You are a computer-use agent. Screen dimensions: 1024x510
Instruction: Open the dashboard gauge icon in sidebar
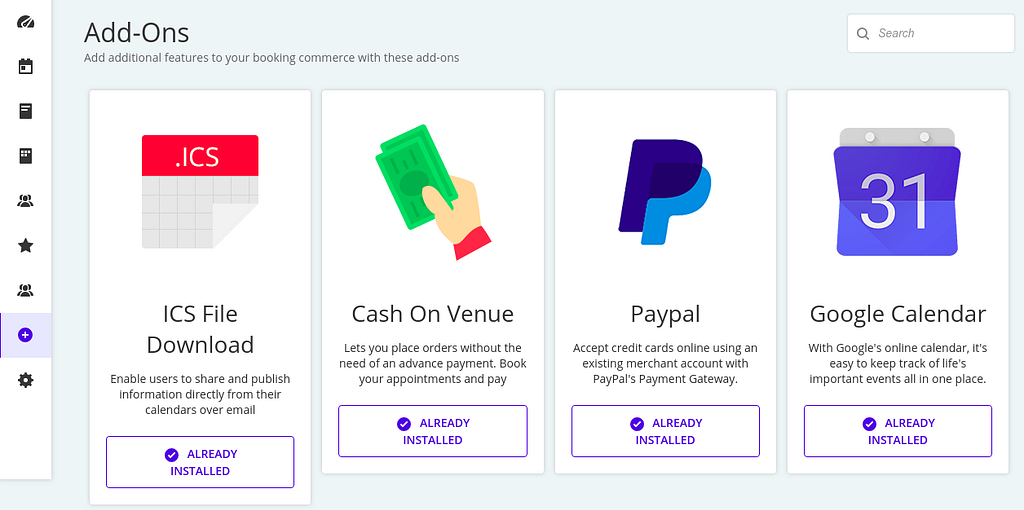[x=26, y=22]
